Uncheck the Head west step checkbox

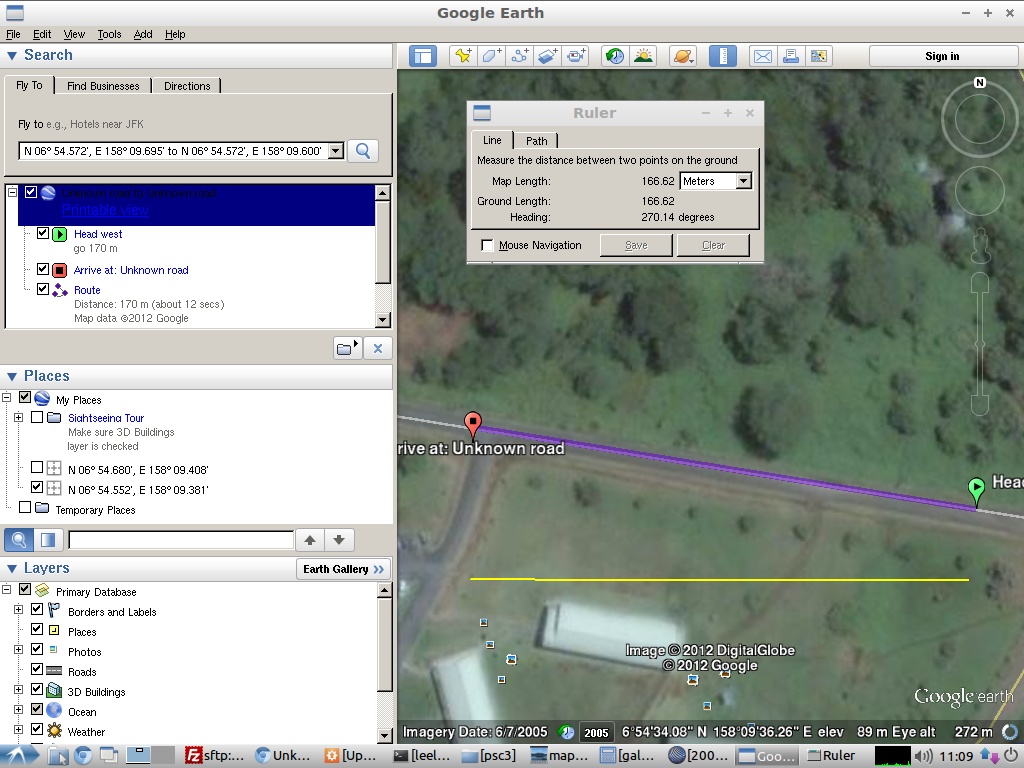tap(42, 233)
